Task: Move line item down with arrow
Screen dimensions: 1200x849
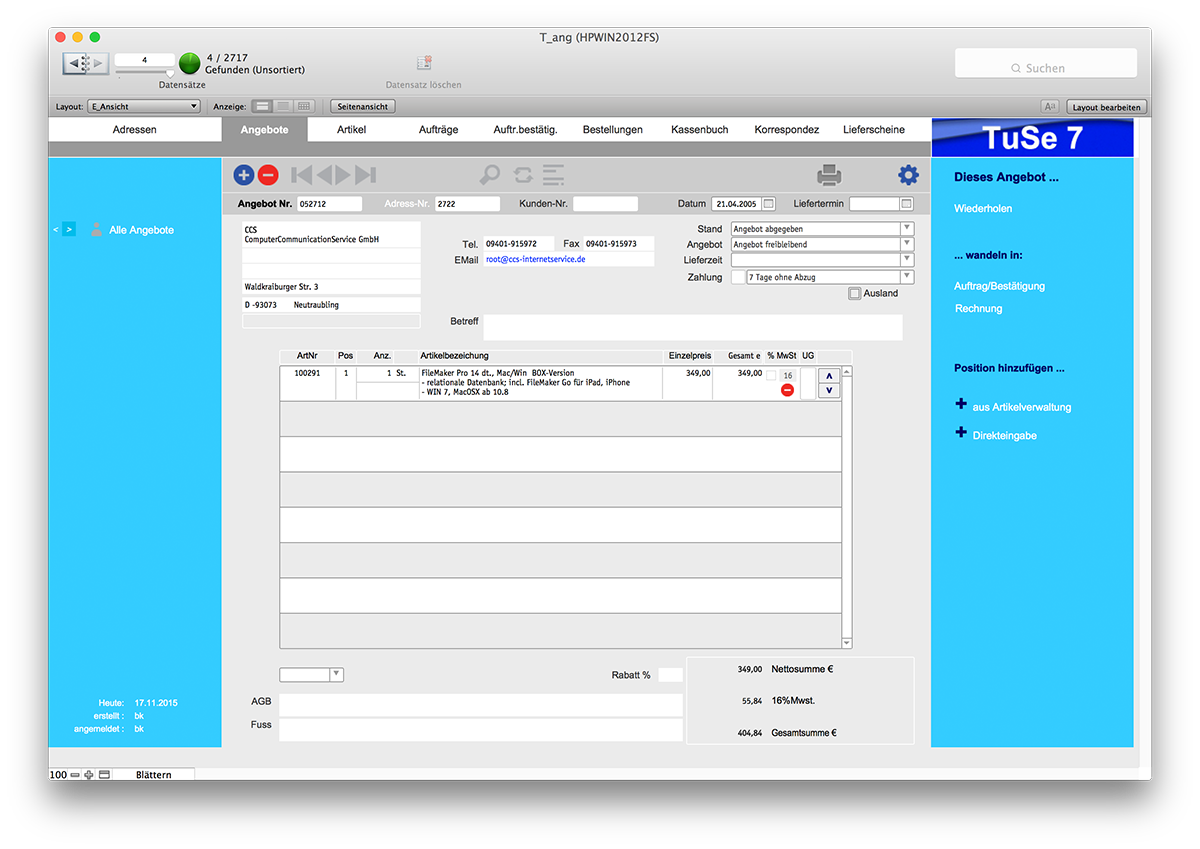Action: click(x=829, y=391)
